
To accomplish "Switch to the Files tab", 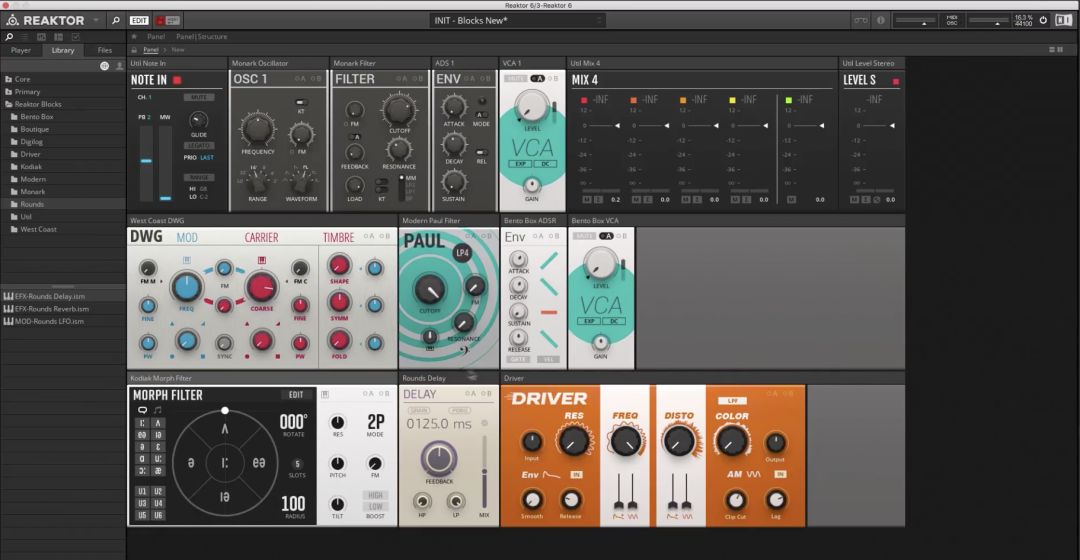I will tap(105, 50).
